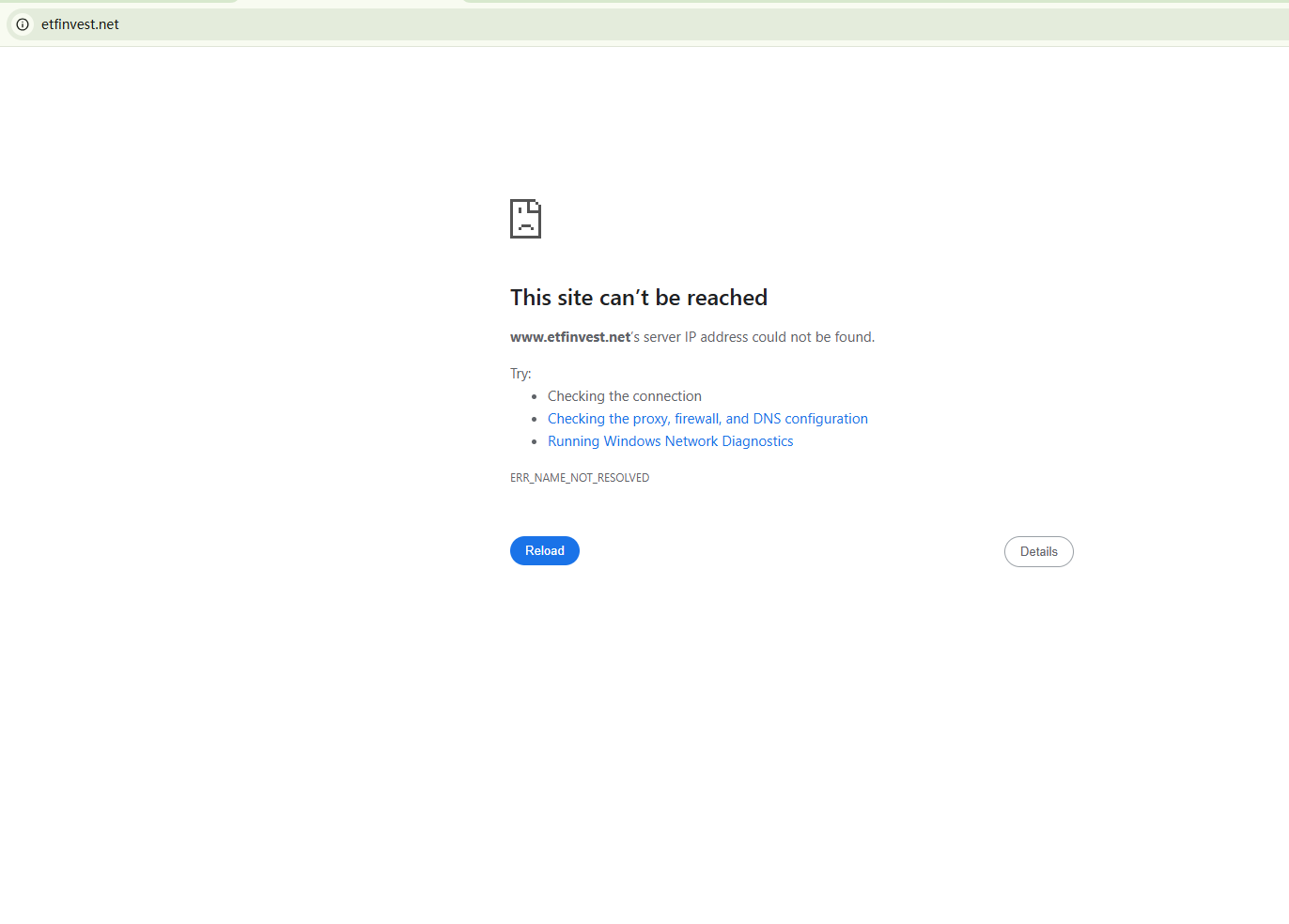1289x924 pixels.
Task: Select 'This site can't be reached' heading
Action: pos(639,298)
